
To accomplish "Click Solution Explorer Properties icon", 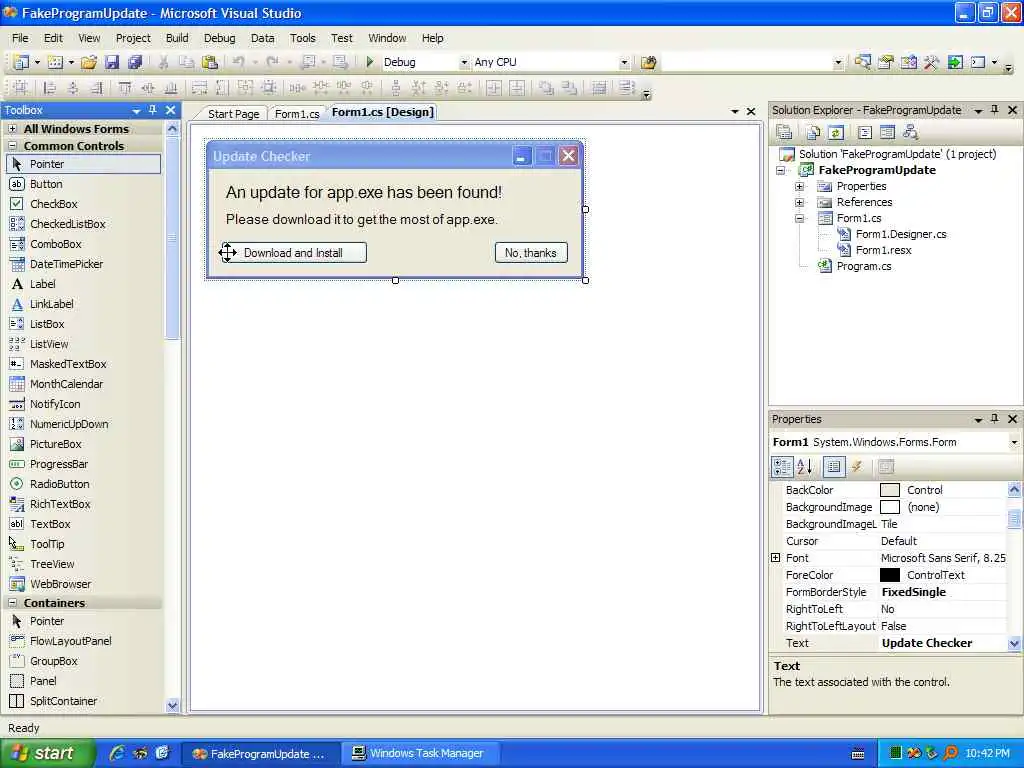I will click(x=784, y=133).
